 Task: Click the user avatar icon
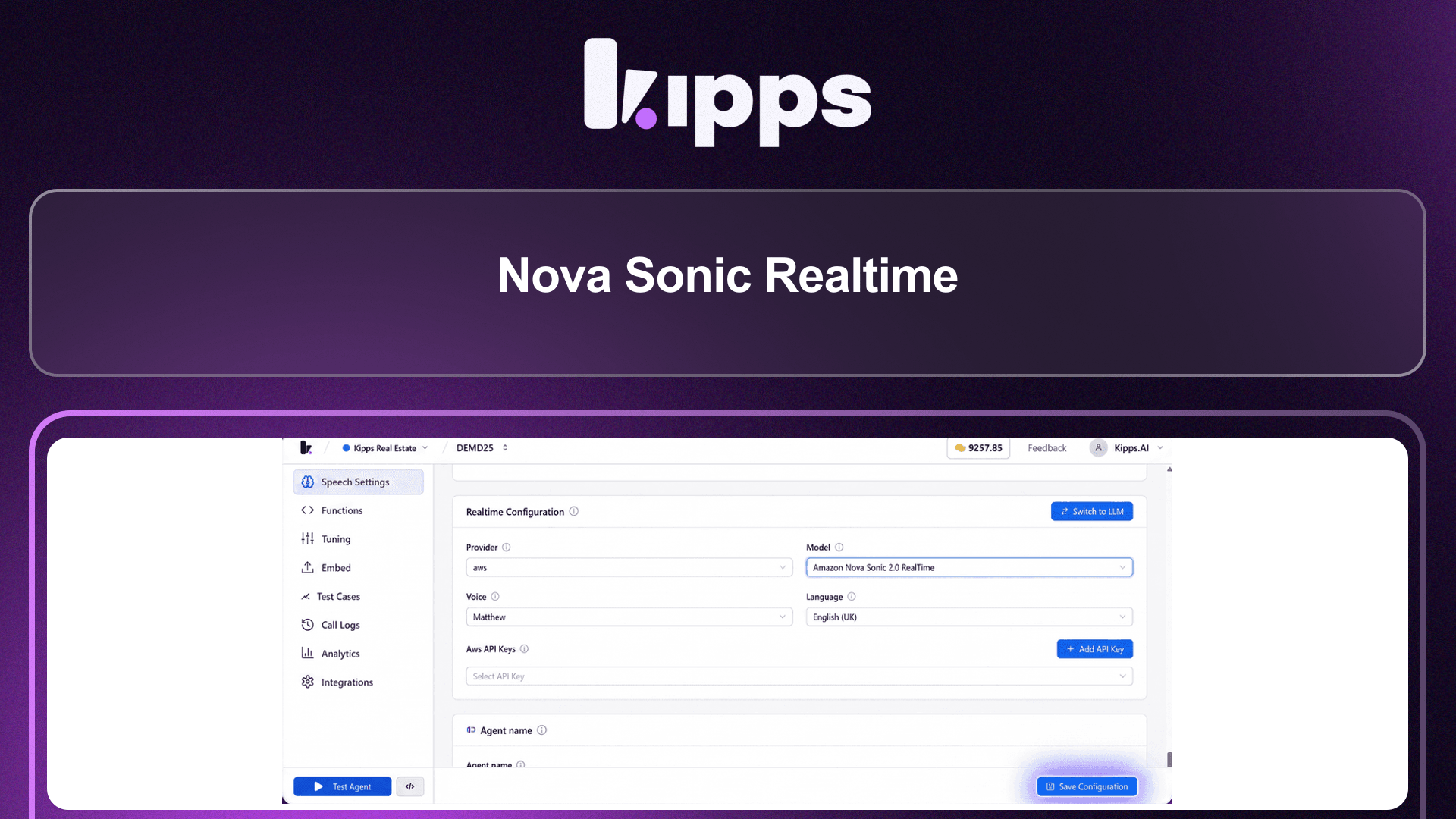(1098, 448)
